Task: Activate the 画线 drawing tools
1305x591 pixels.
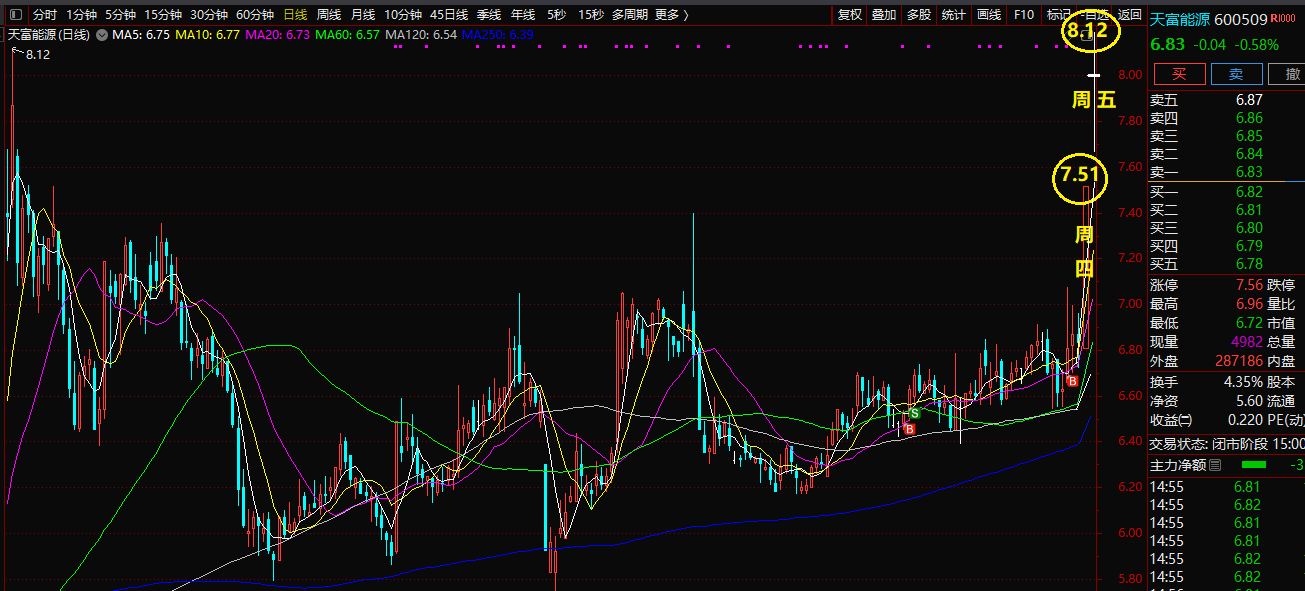Action: pos(989,15)
